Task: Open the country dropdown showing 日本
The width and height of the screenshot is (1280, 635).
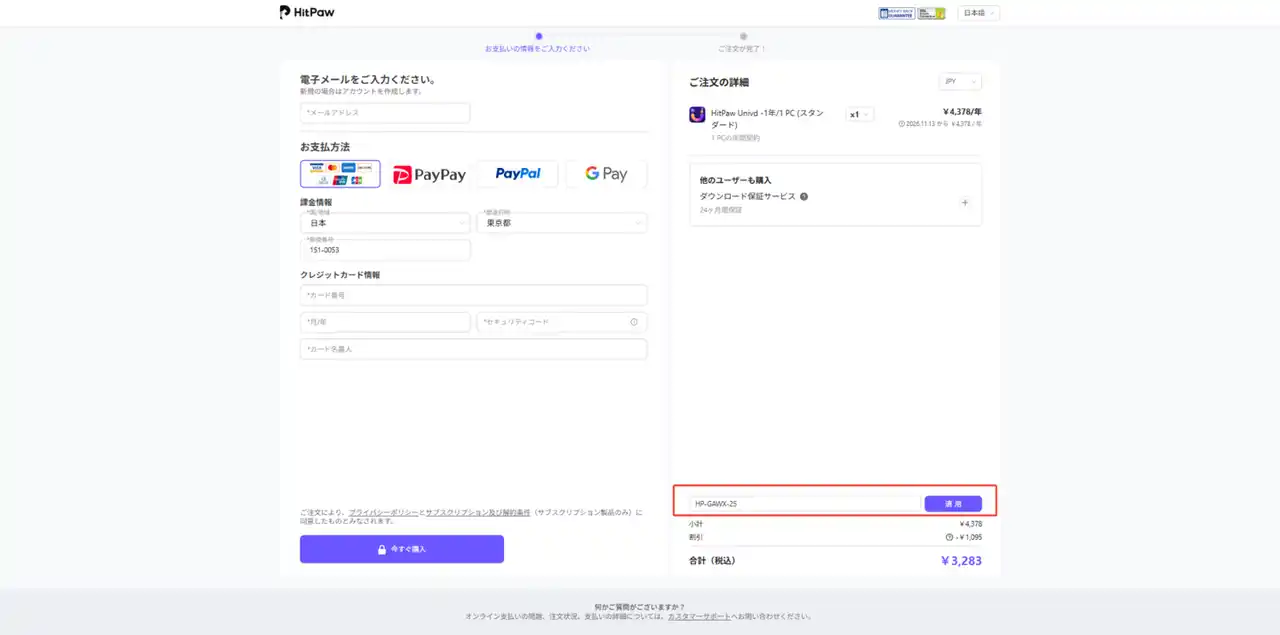Action: pos(385,222)
